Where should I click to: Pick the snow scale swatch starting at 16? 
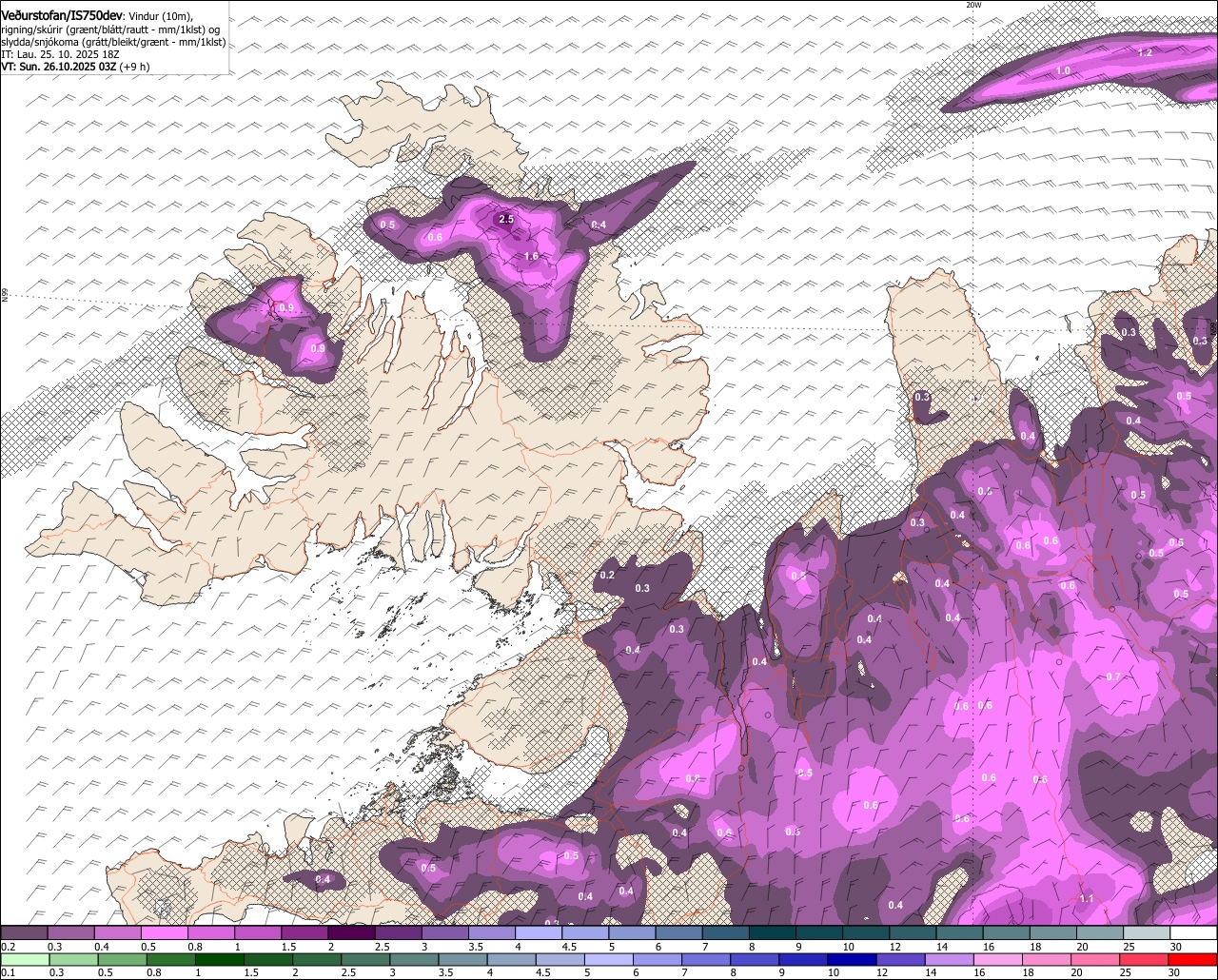tap(1007, 932)
